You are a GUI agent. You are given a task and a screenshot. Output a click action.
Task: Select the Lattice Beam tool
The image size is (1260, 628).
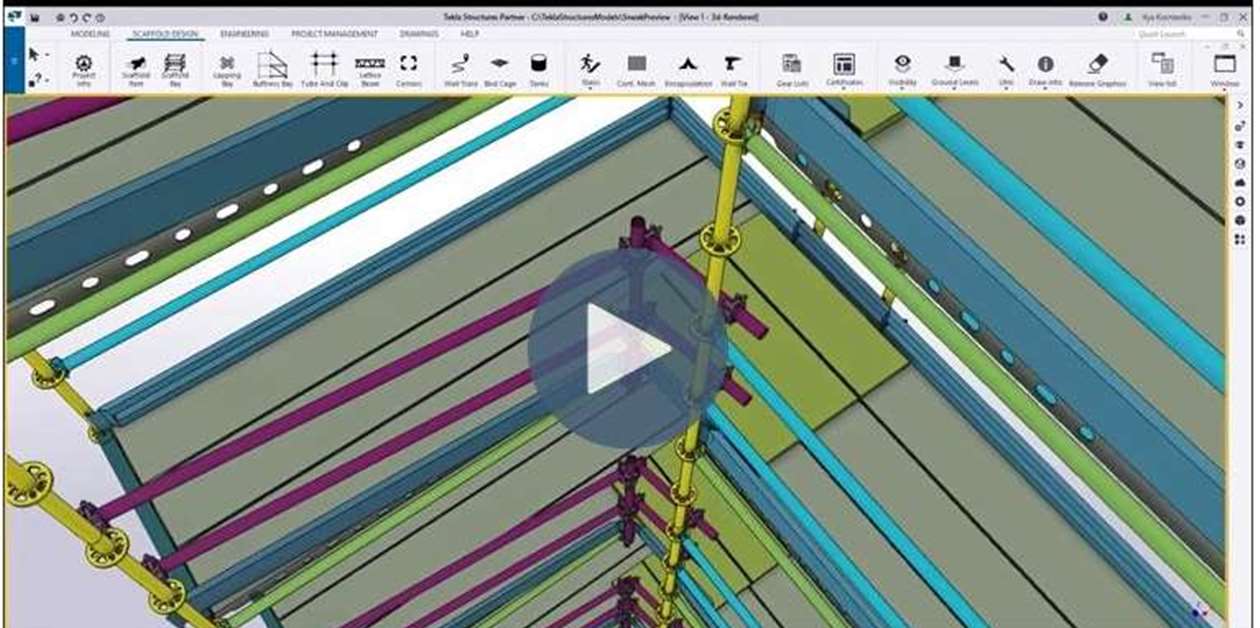(370, 70)
